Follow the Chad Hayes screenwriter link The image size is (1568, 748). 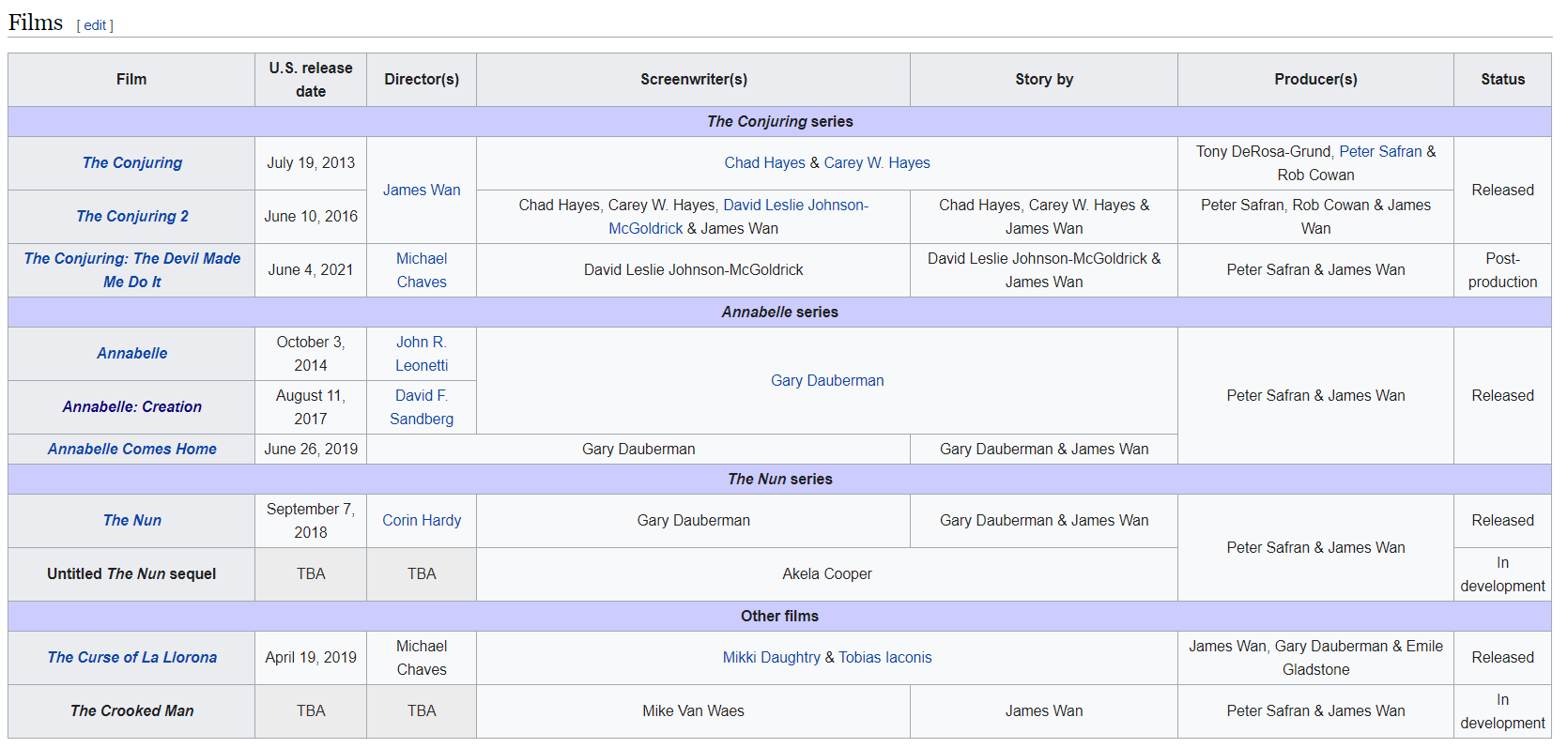click(764, 163)
